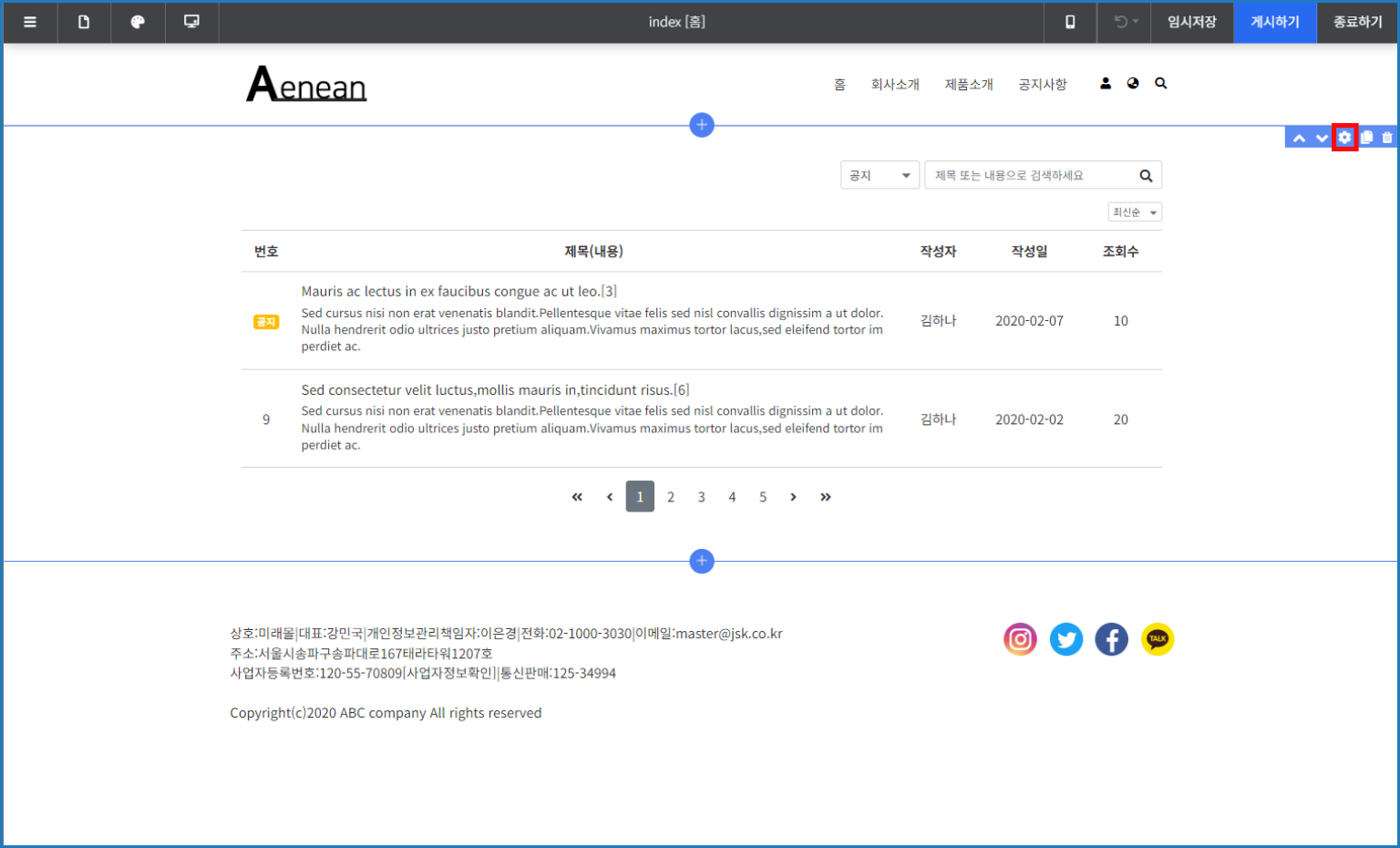Click the 게시하기 publish button
The height and width of the screenshot is (848, 1400).
tap(1274, 22)
